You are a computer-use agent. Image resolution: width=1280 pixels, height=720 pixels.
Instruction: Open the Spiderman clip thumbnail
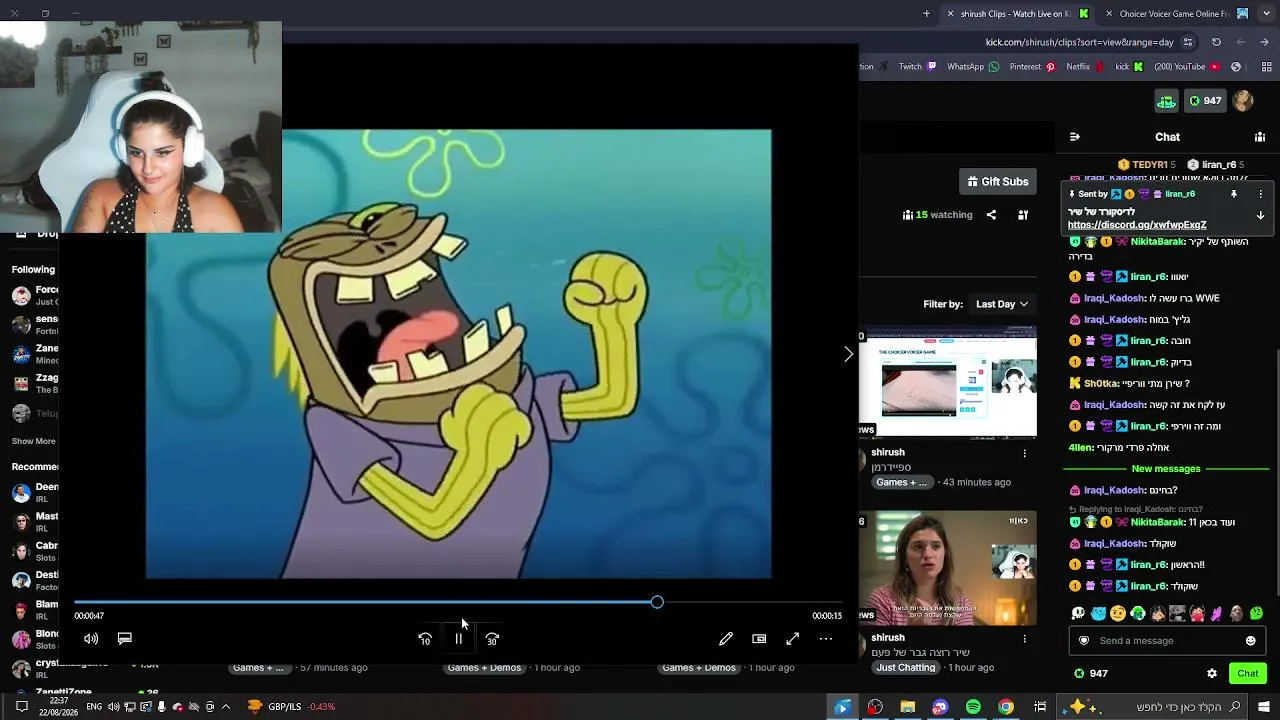(x=948, y=383)
